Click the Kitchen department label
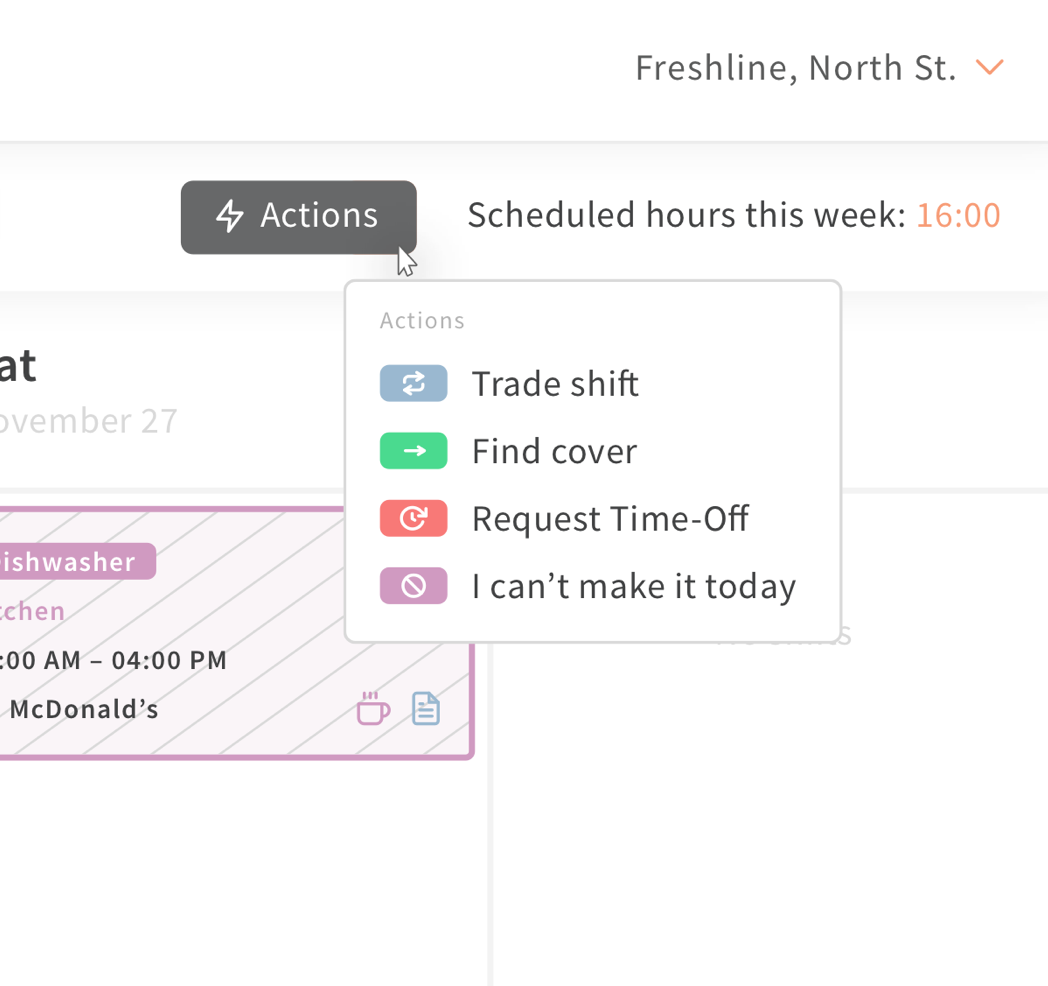The height and width of the screenshot is (986, 1048). point(32,611)
